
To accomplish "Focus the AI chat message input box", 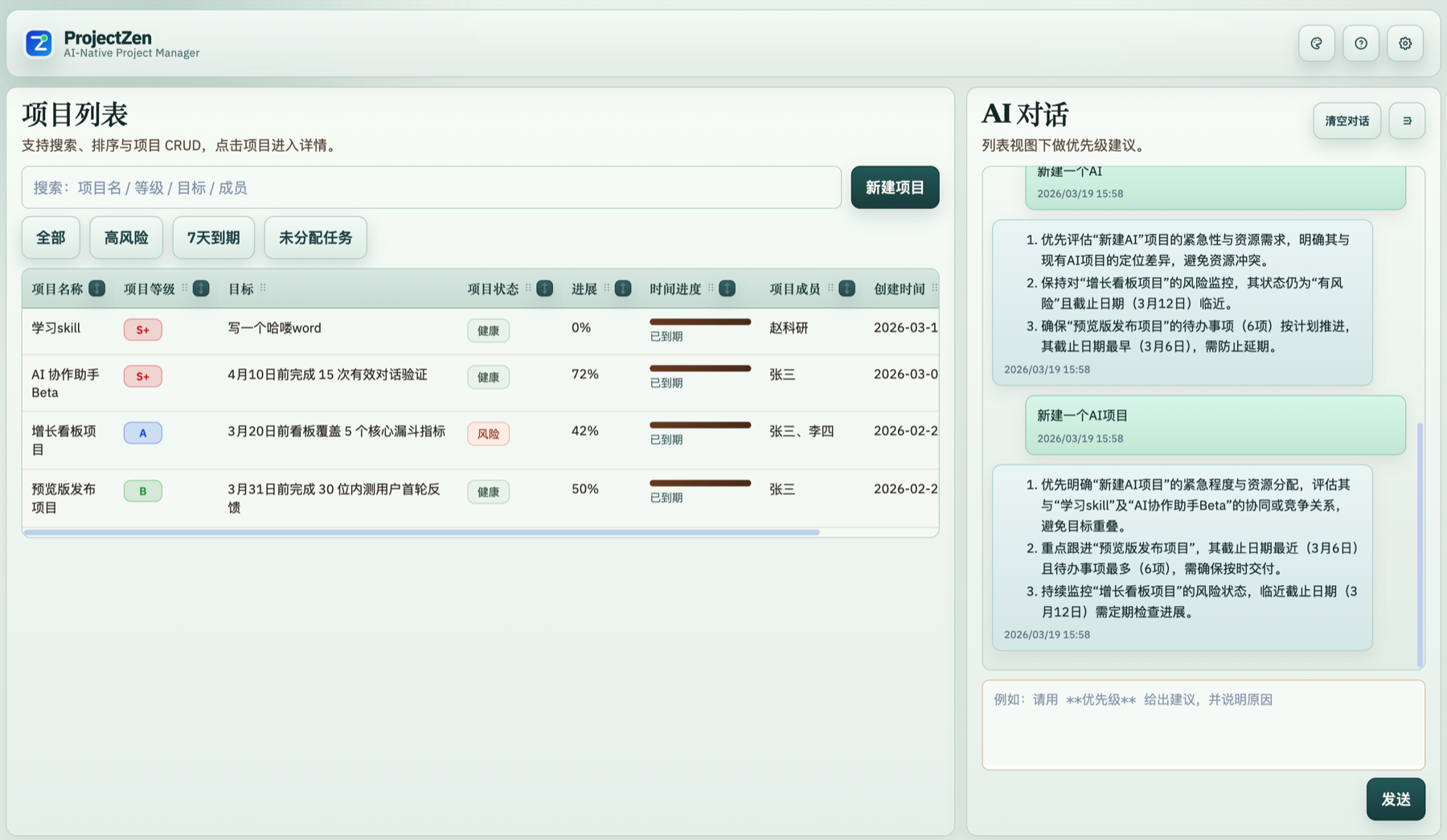I will pos(1203,725).
